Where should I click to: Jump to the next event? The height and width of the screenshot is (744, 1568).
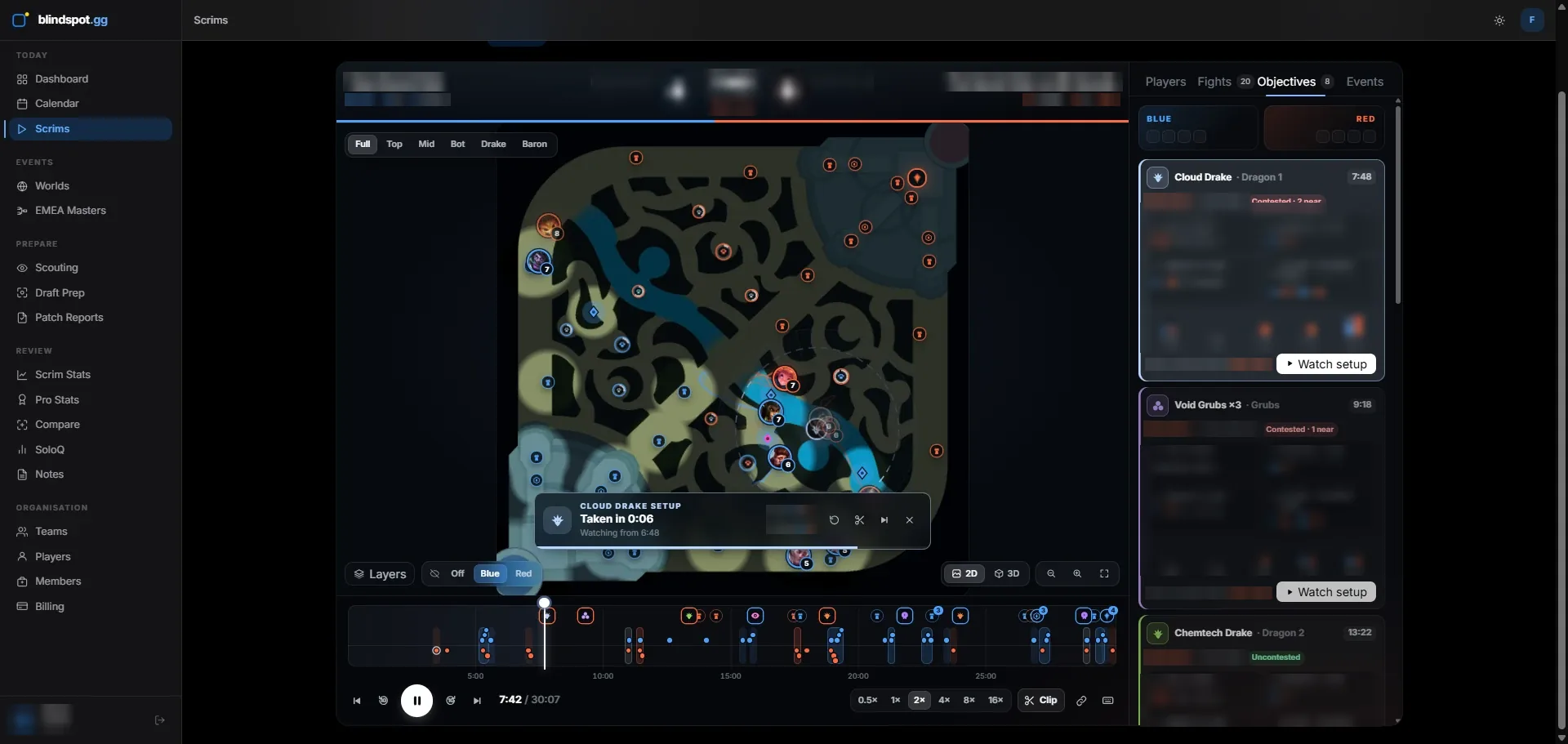[477, 701]
